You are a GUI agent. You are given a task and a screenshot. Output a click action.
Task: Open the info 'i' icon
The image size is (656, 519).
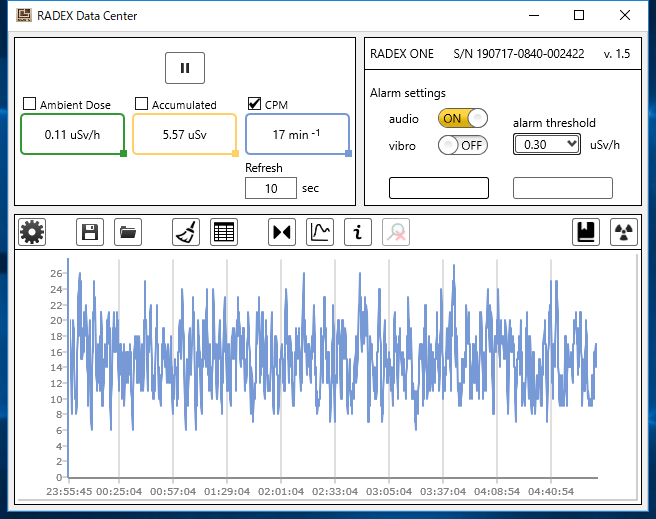click(x=358, y=232)
